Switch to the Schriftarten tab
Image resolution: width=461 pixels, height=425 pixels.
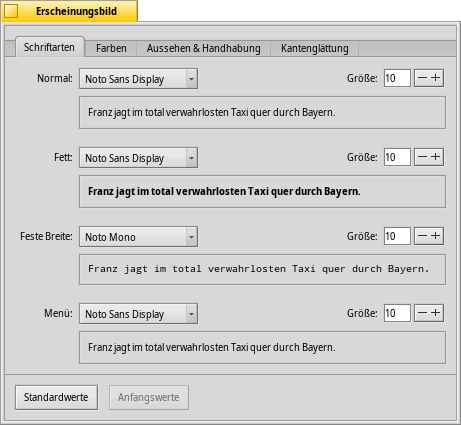(49, 47)
